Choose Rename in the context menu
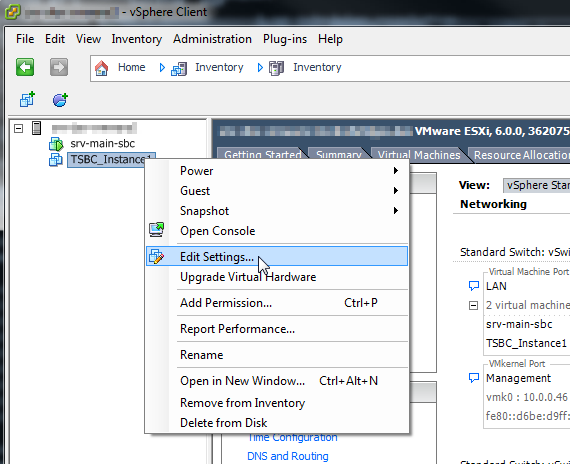Viewport: 570px width, 464px height. tap(277, 355)
